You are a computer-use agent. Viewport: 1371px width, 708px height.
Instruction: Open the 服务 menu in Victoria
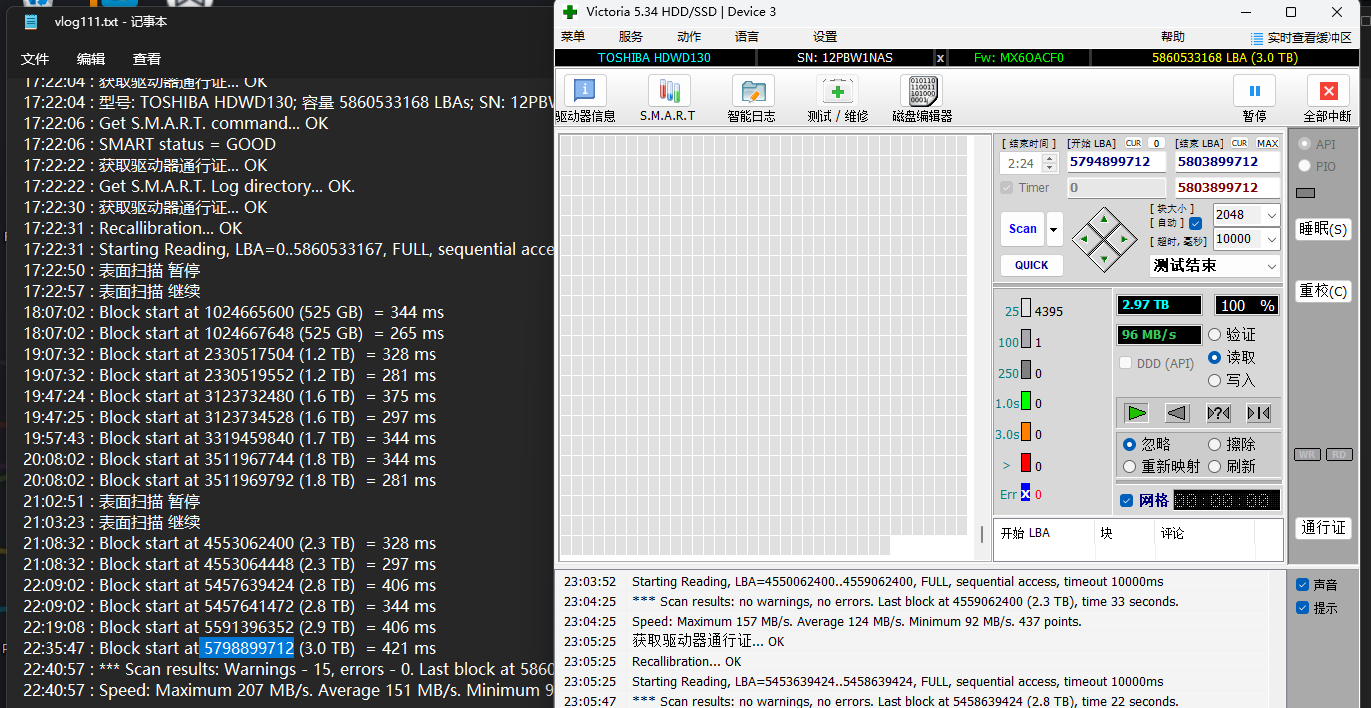631,37
